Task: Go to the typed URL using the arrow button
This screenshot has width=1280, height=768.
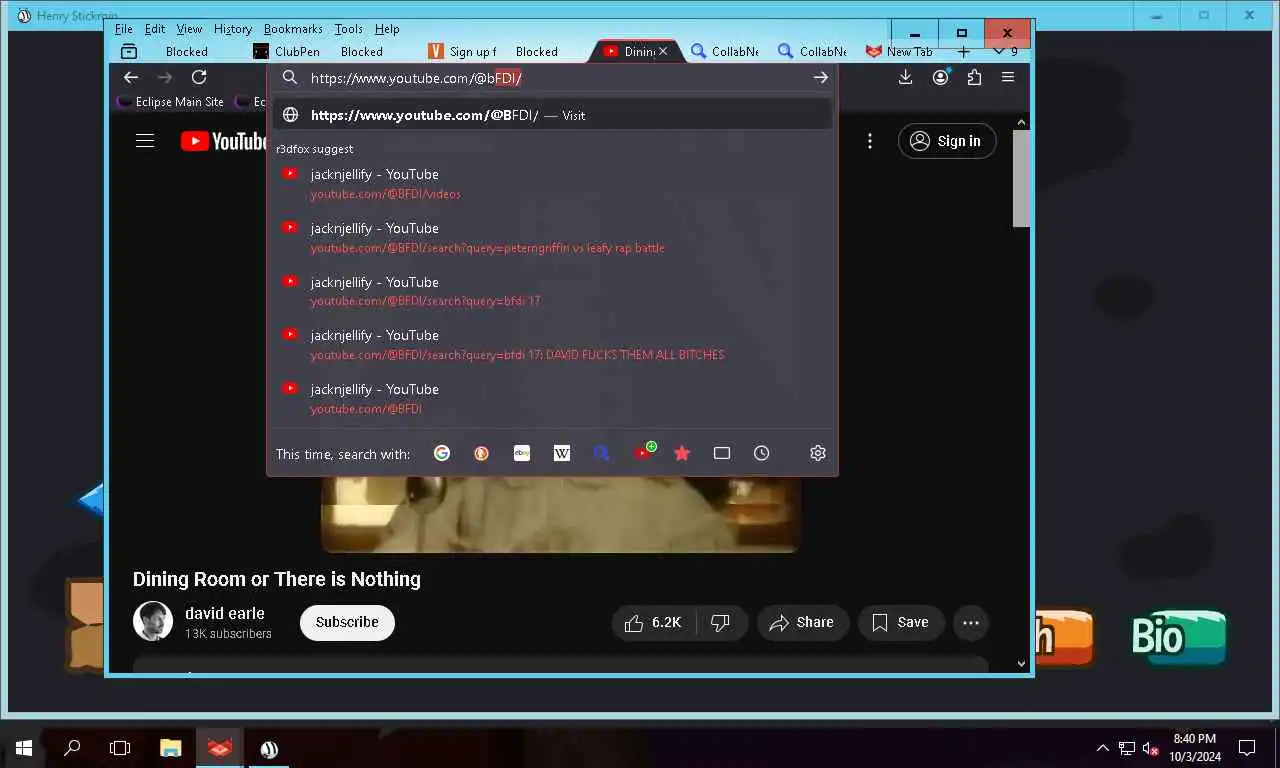Action: (820, 77)
